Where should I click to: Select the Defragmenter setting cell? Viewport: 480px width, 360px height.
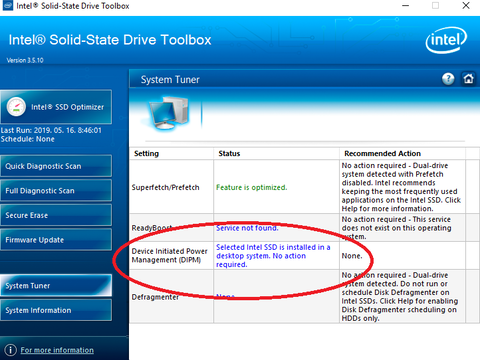pyautogui.click(x=172, y=297)
